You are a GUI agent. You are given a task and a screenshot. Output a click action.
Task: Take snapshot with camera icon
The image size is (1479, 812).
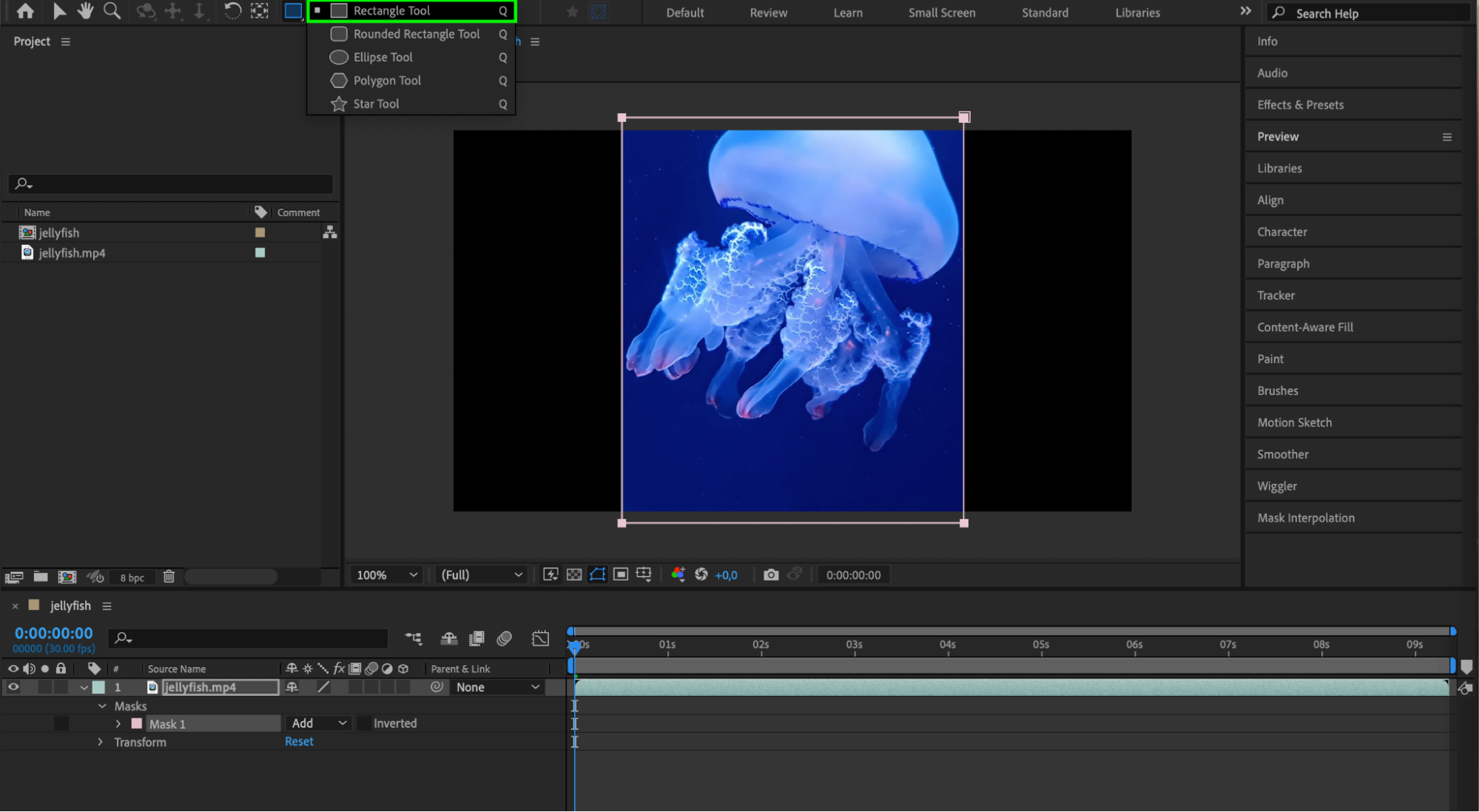[x=771, y=575]
